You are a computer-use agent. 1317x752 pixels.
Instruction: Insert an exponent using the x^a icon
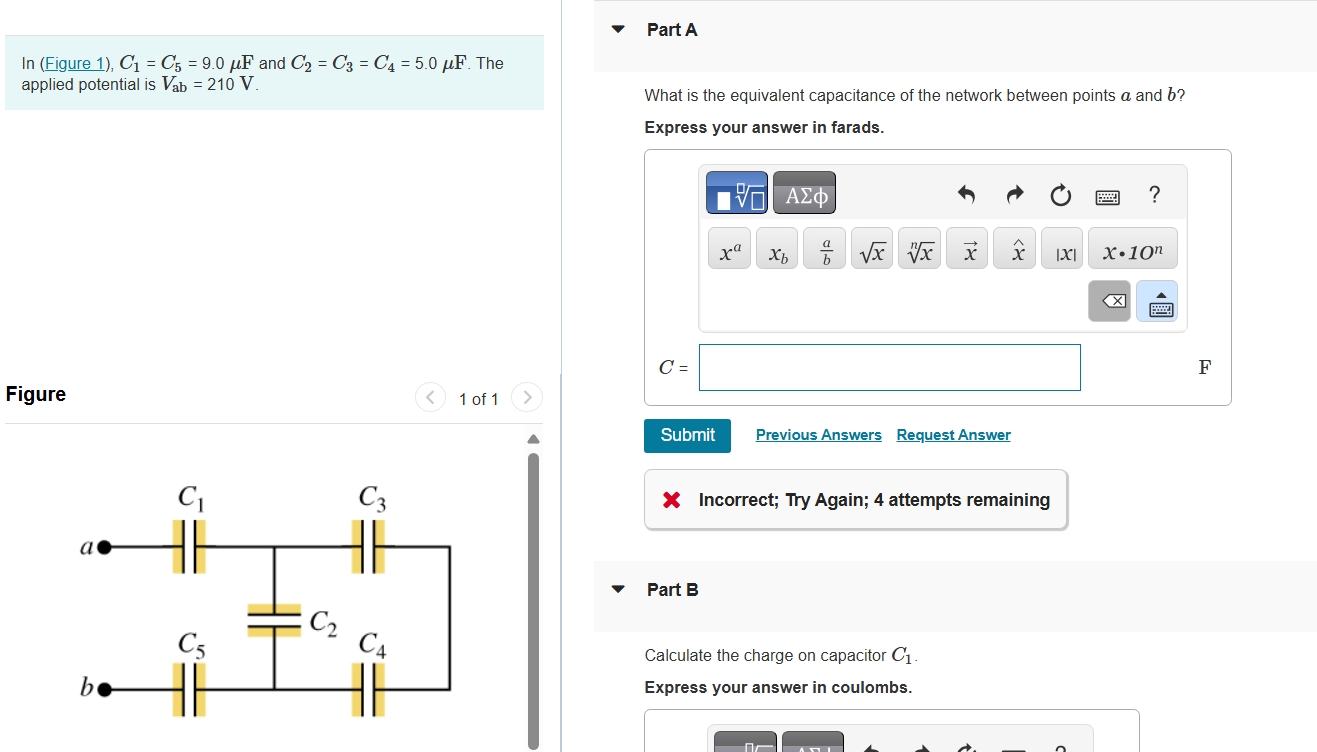point(728,248)
